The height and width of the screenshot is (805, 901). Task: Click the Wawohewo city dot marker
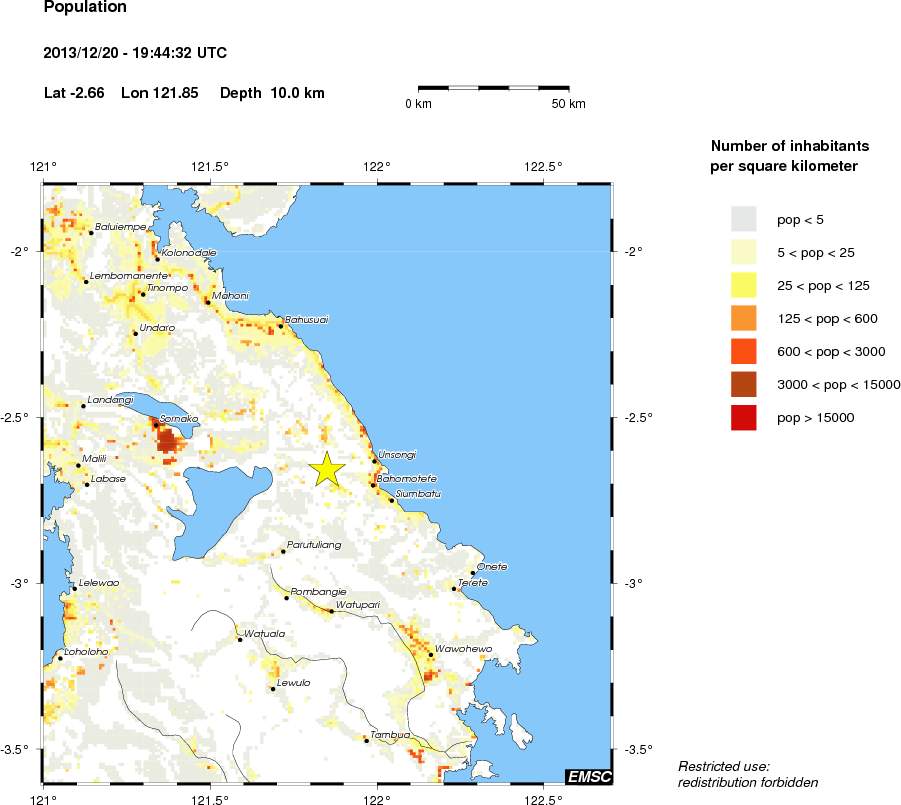(431, 655)
